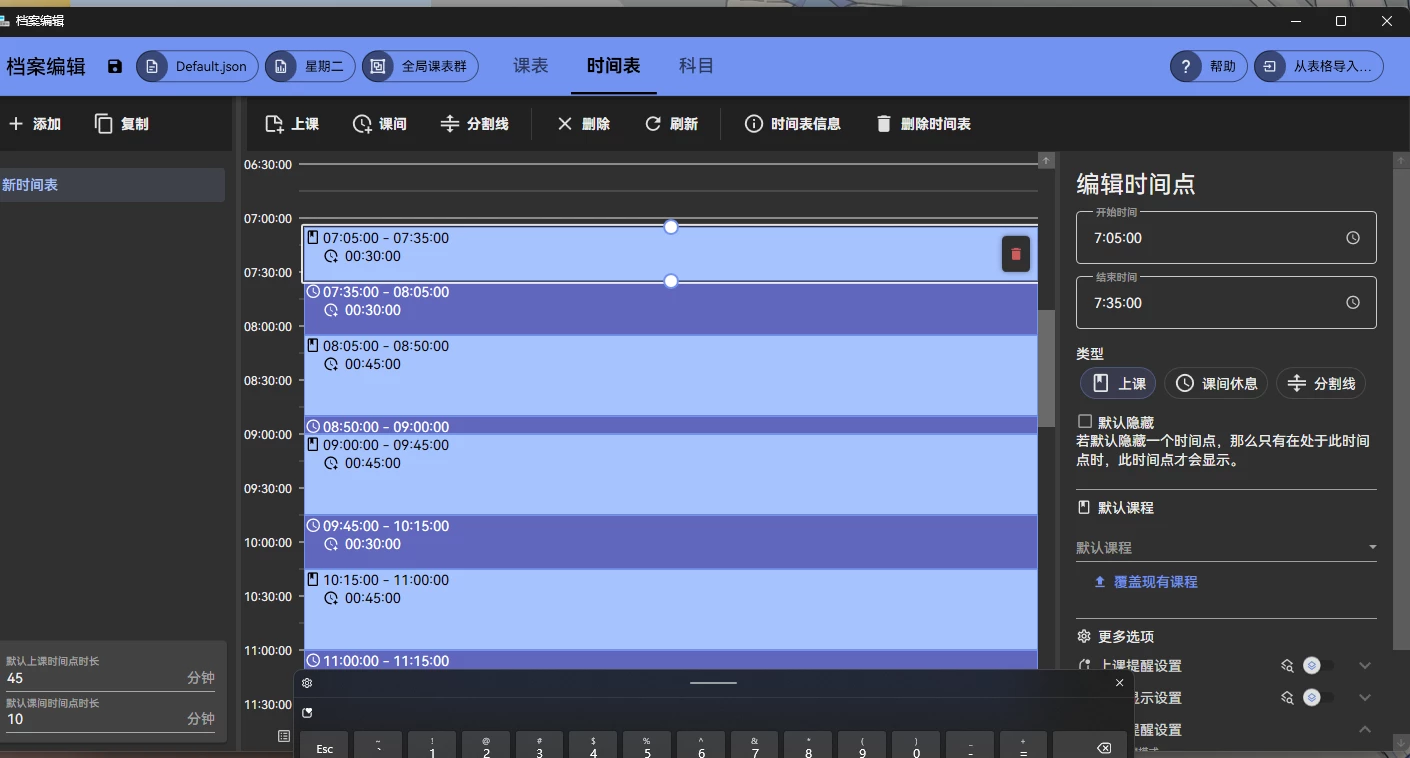The image size is (1410, 758).
Task: Add a class time point with 上课
Action: point(292,124)
